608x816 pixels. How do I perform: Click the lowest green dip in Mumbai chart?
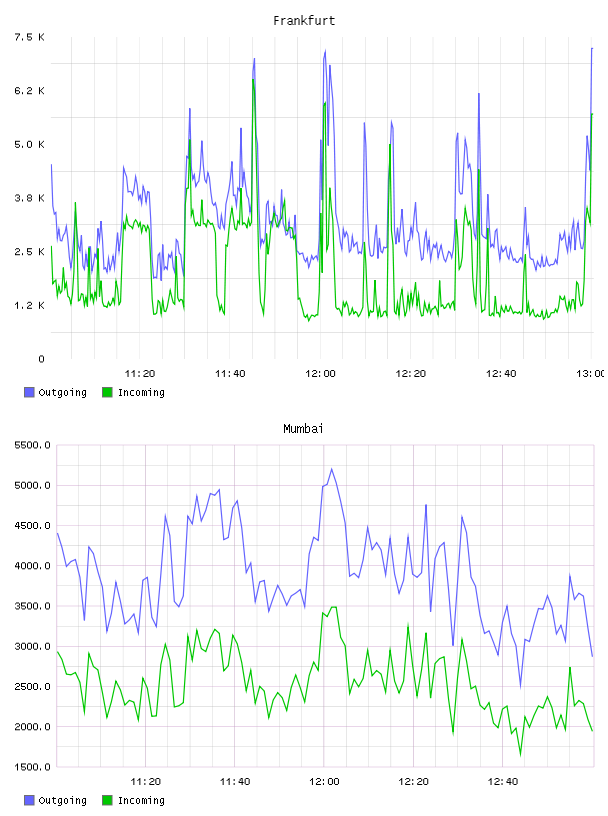pos(520,755)
